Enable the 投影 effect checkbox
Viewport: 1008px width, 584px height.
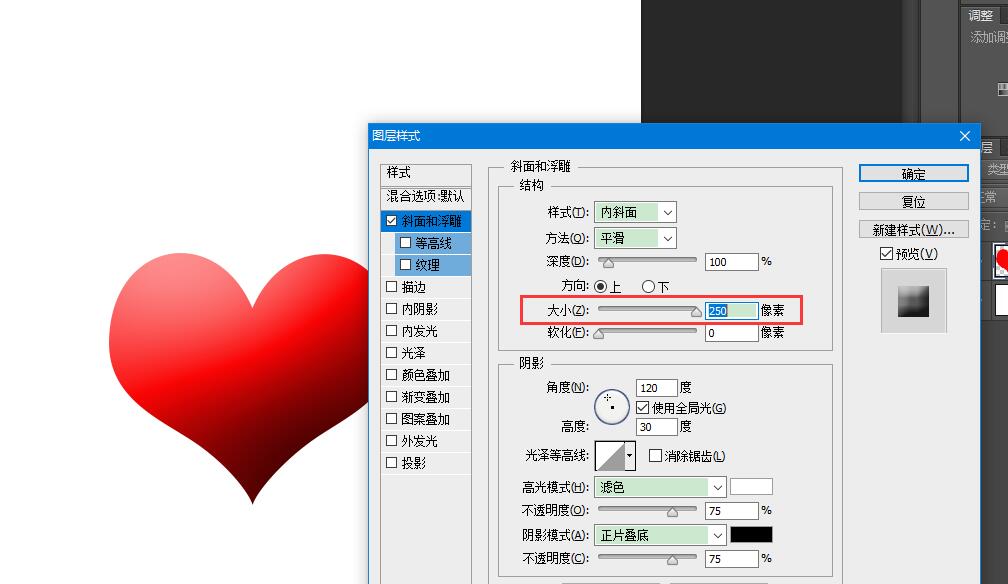[x=392, y=462]
